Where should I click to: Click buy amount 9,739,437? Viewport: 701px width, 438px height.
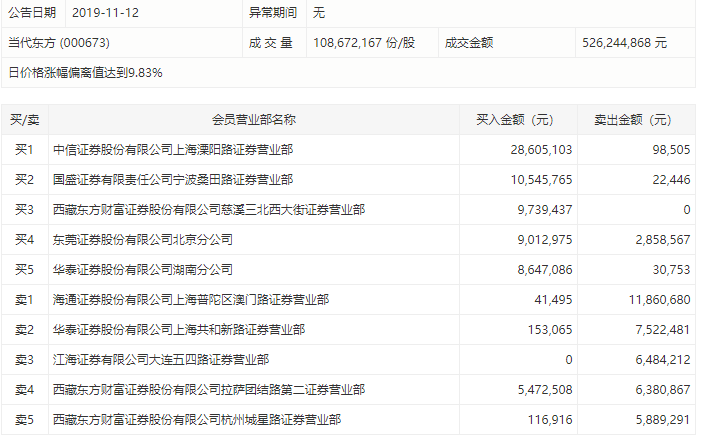coord(545,210)
